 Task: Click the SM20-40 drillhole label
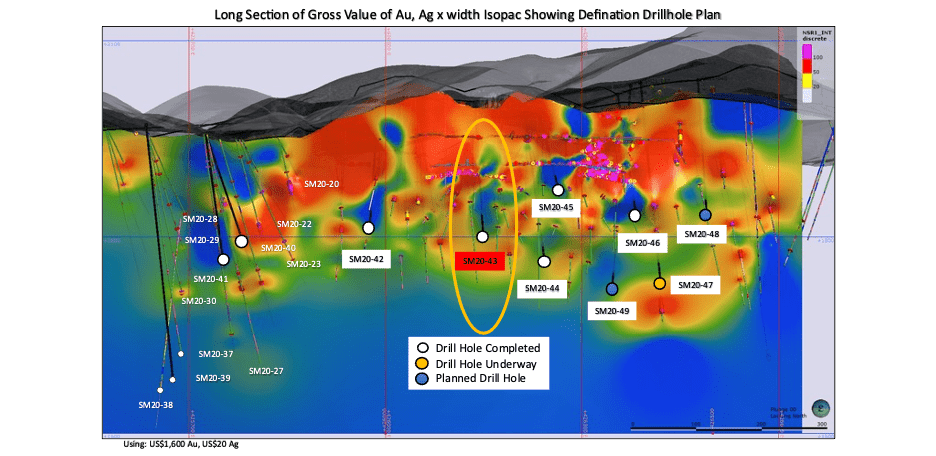click(278, 248)
